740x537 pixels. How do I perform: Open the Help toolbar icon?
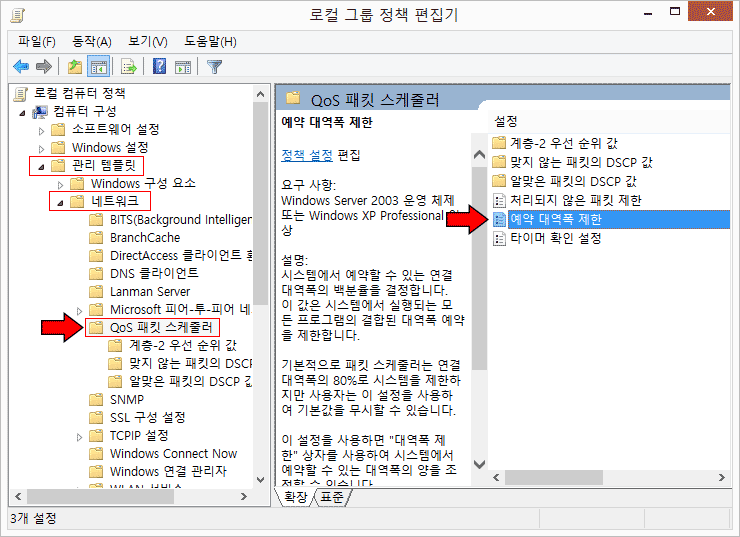[x=160, y=67]
